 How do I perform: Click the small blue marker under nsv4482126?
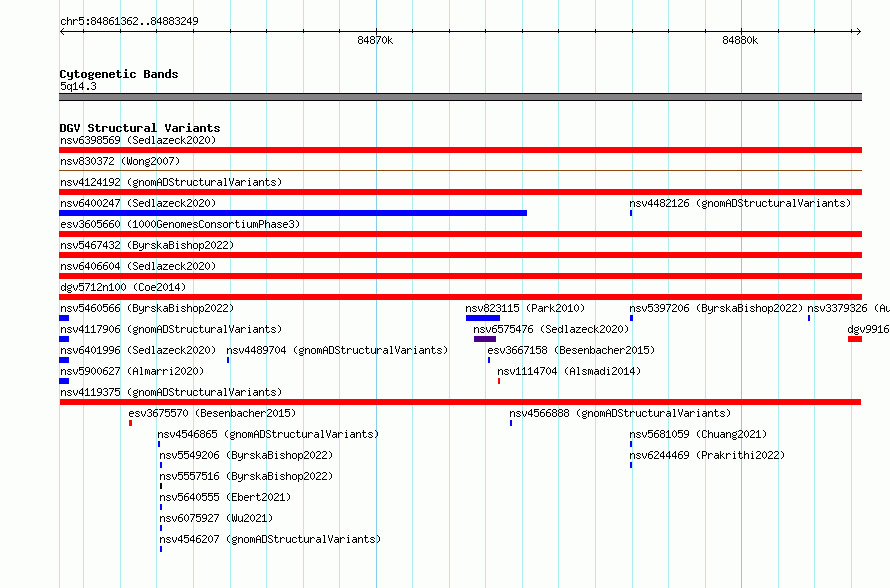pos(631,213)
